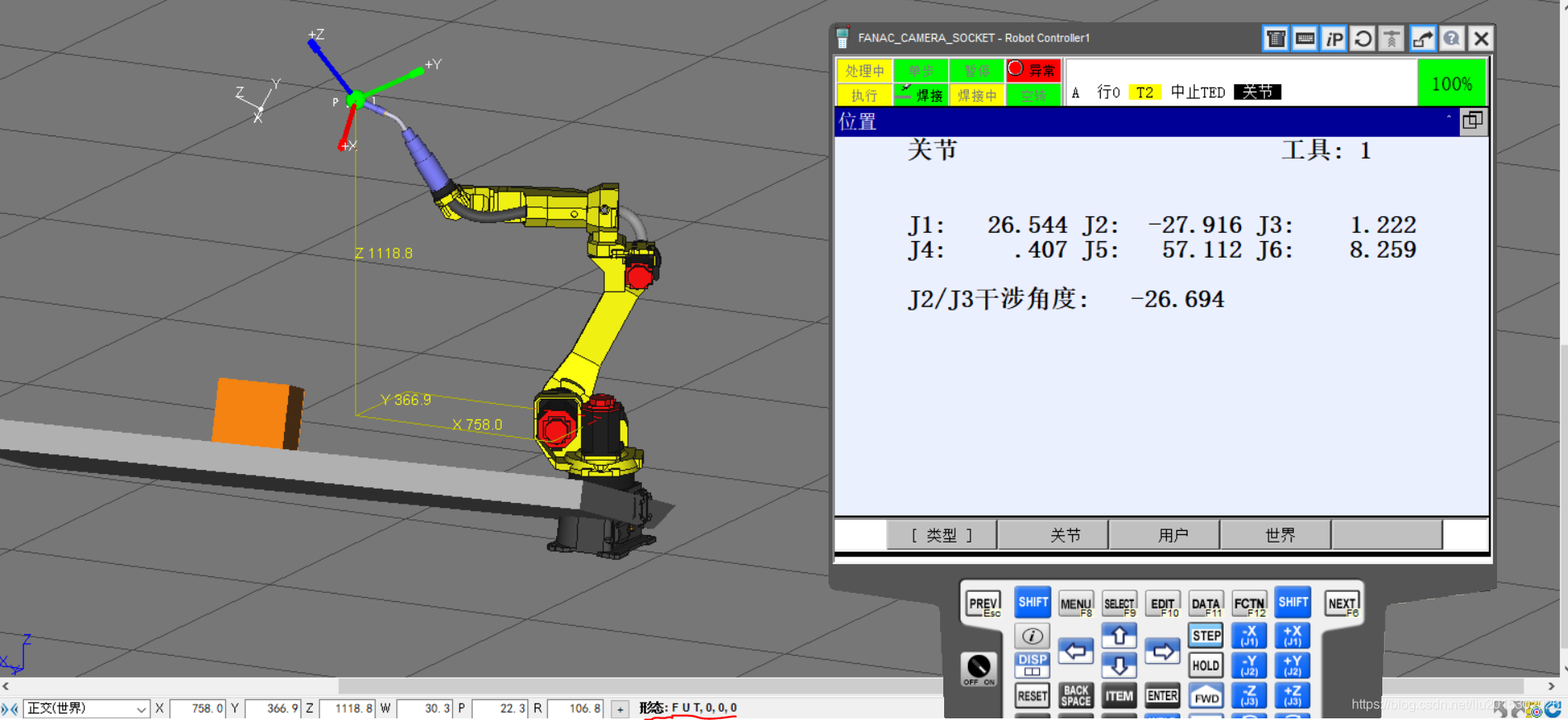Click the small + button beside R field

coord(621,708)
